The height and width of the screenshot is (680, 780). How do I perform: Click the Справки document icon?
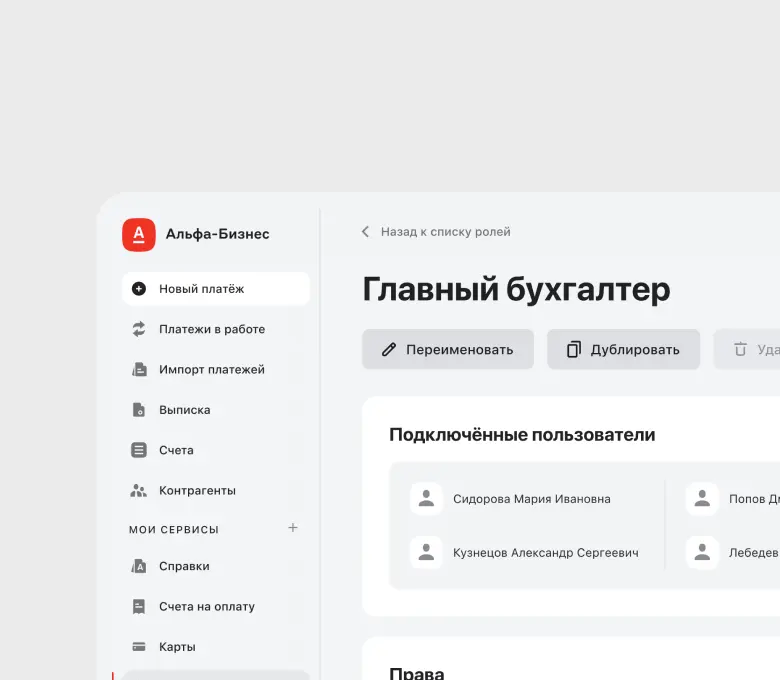point(139,566)
